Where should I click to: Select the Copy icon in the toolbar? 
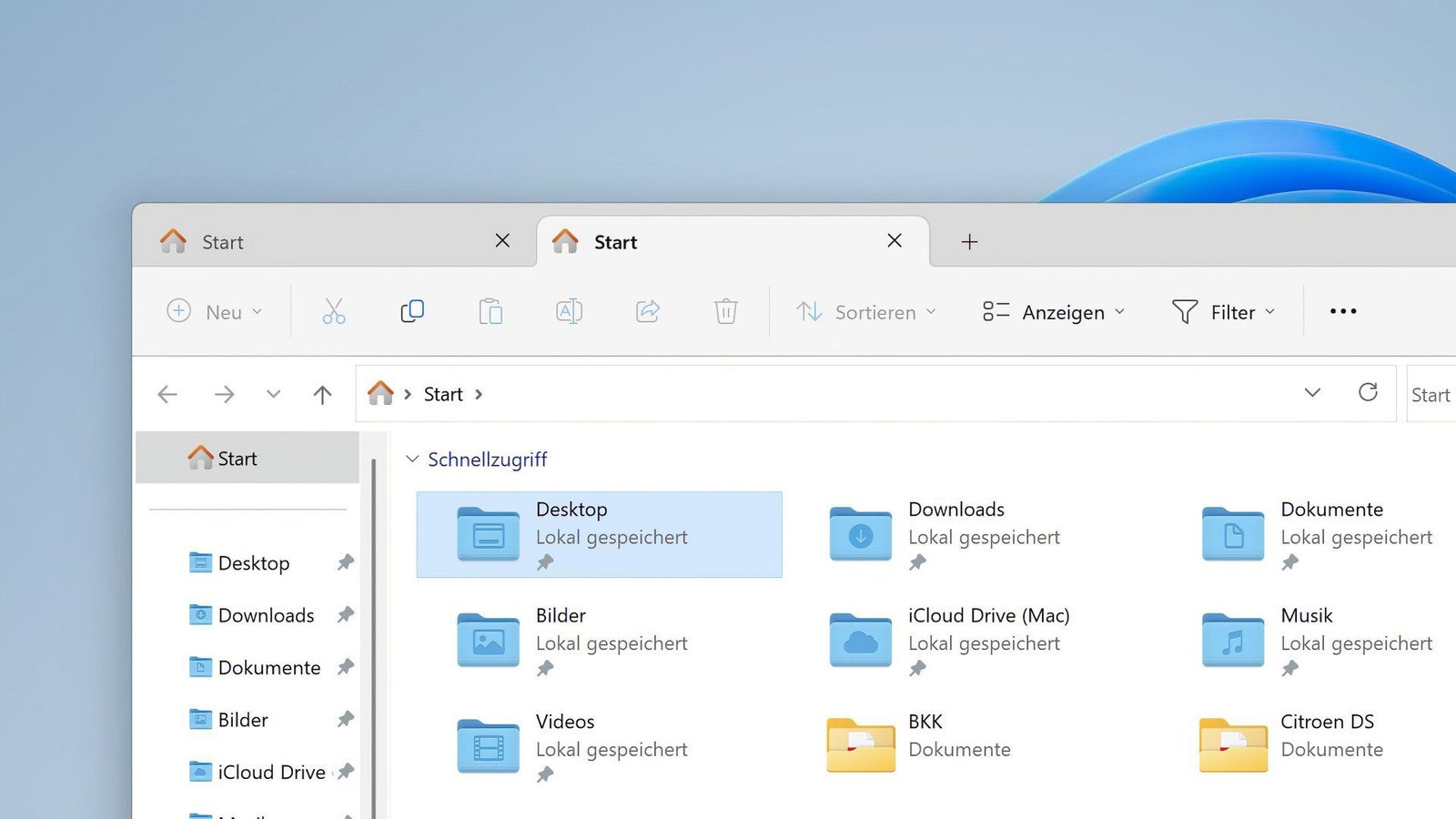pos(412,311)
